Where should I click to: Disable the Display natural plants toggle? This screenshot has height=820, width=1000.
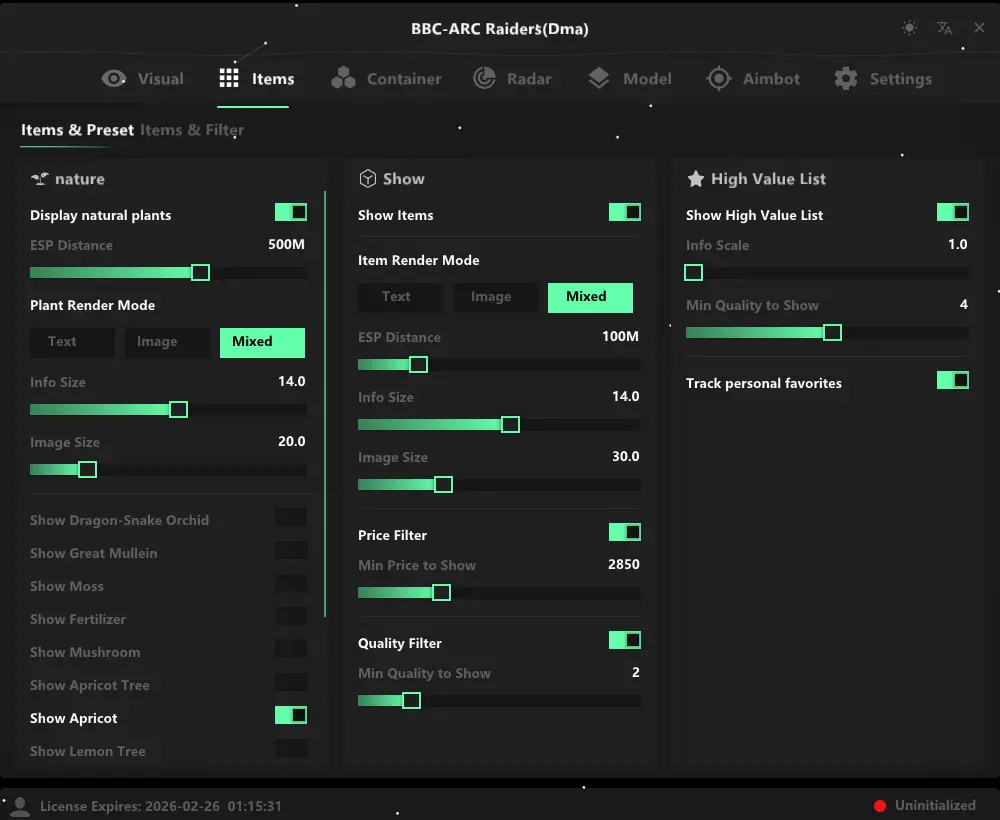tap(291, 213)
